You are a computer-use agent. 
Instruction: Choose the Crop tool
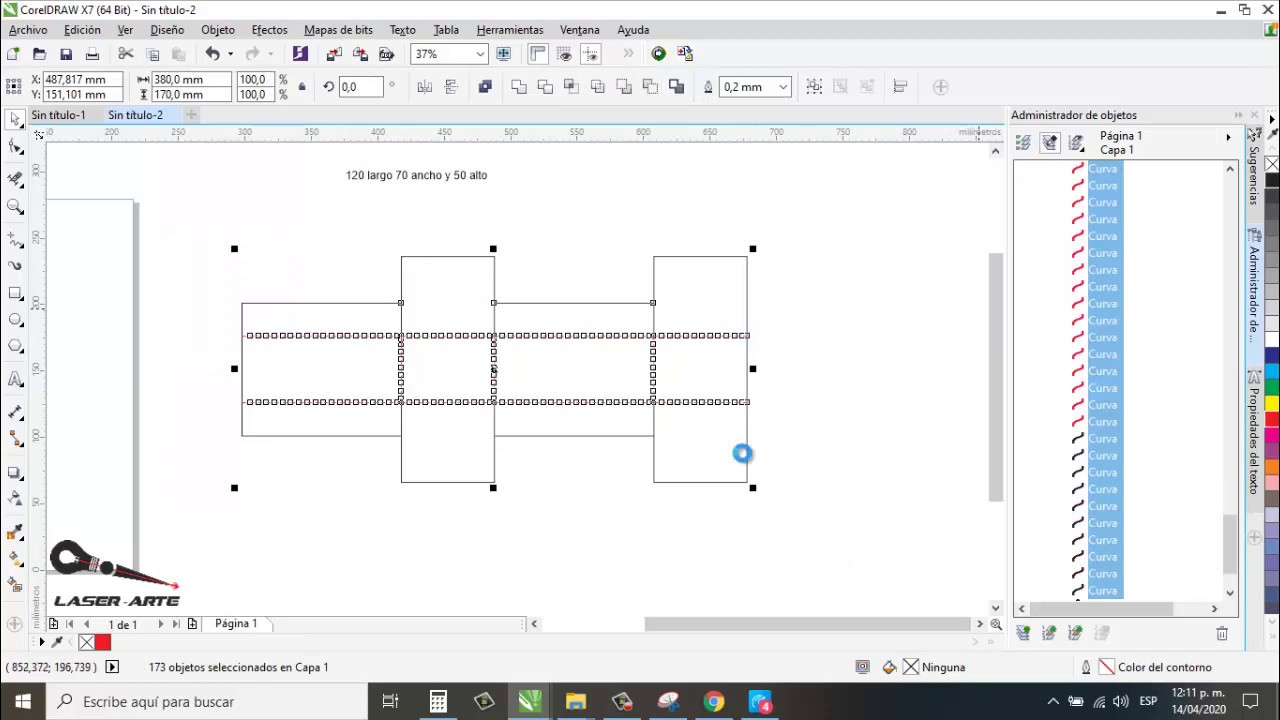(x=15, y=179)
